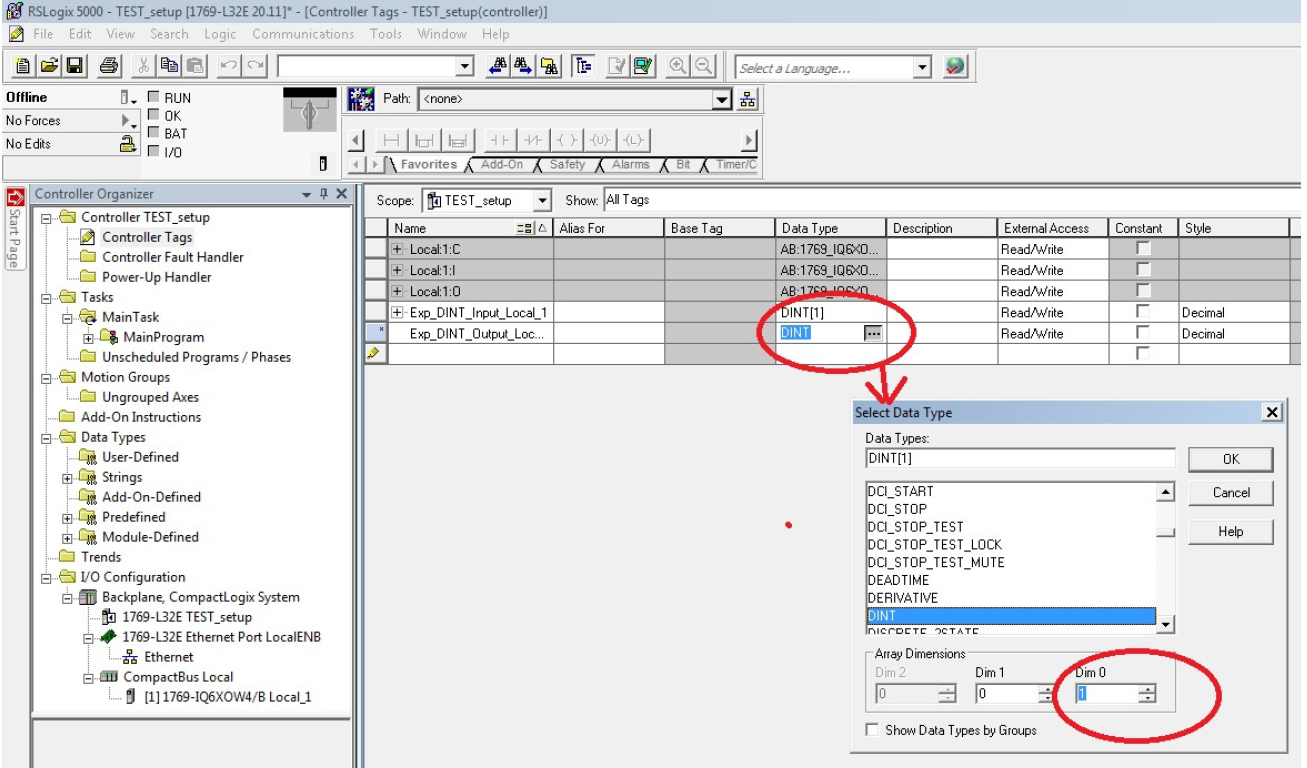
Task: Toggle the Controller Organizer toolbar icon
Action: pyautogui.click(x=583, y=67)
